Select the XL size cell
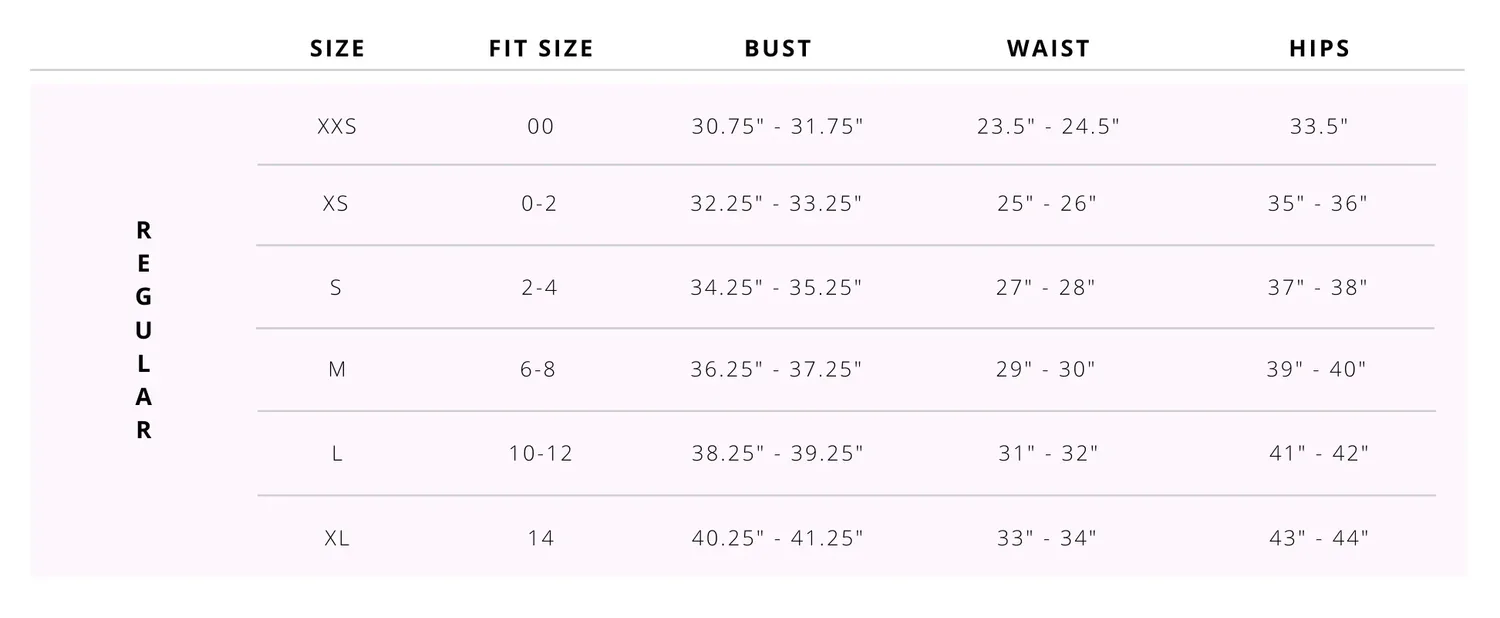The height and width of the screenshot is (618, 1500). [337, 538]
